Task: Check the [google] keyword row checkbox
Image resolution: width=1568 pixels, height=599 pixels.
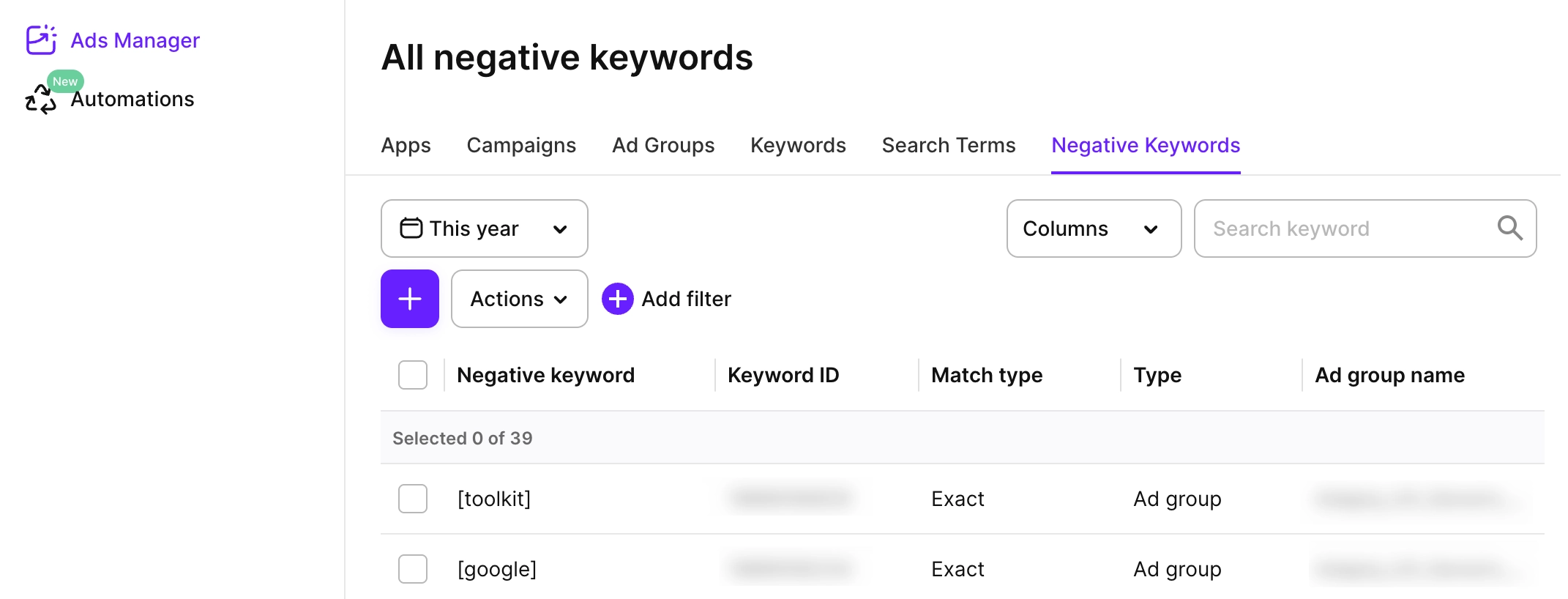Action: 413,569
